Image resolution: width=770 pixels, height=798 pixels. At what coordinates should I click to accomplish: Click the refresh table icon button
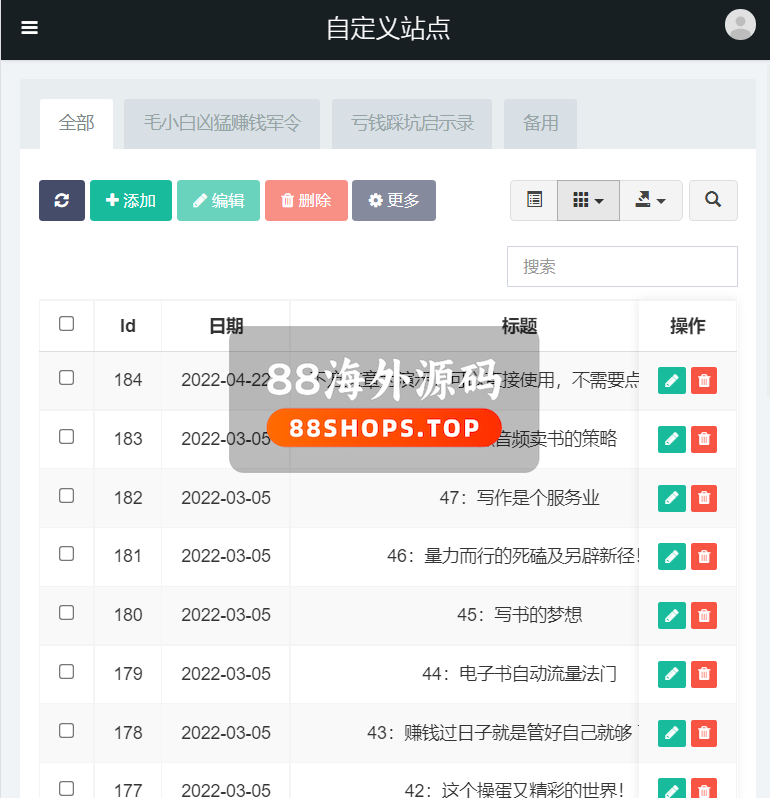[62, 200]
